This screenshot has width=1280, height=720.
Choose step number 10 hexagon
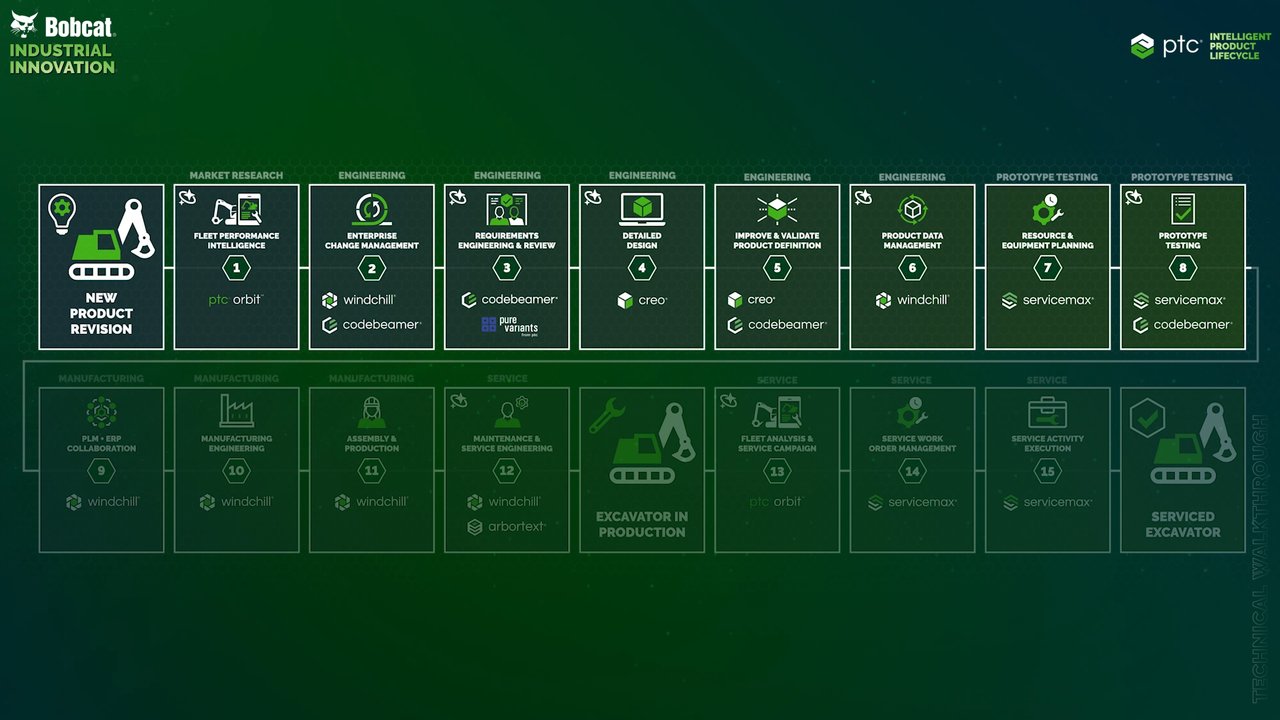pyautogui.click(x=237, y=471)
